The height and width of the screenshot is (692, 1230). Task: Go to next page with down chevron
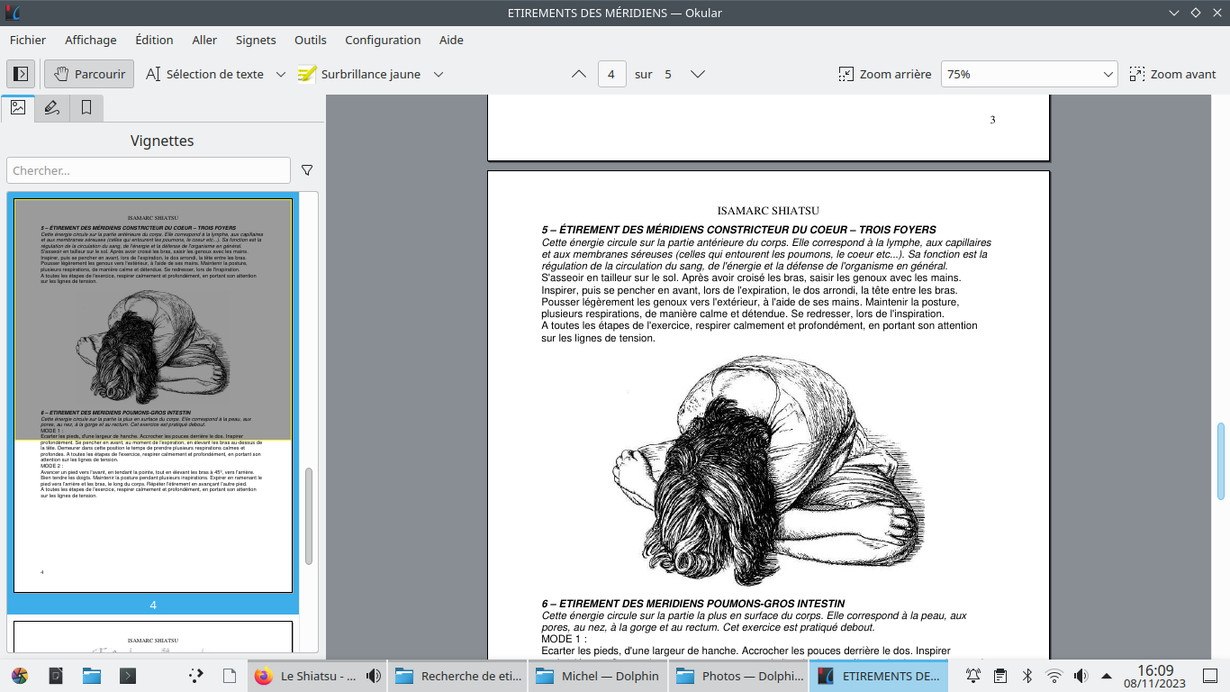[698, 74]
